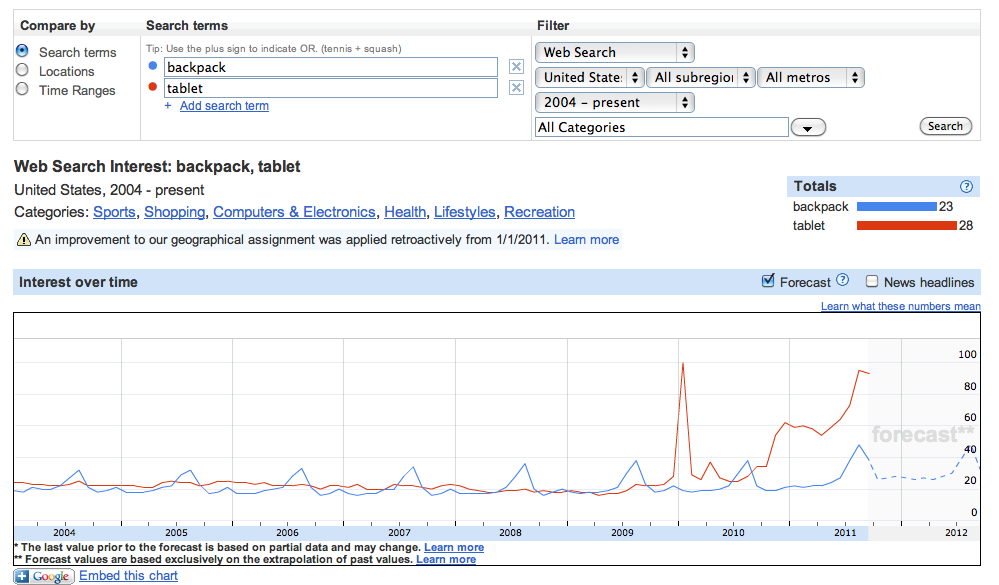
Task: Click the tablet label in Totals
Action: [x=809, y=226]
